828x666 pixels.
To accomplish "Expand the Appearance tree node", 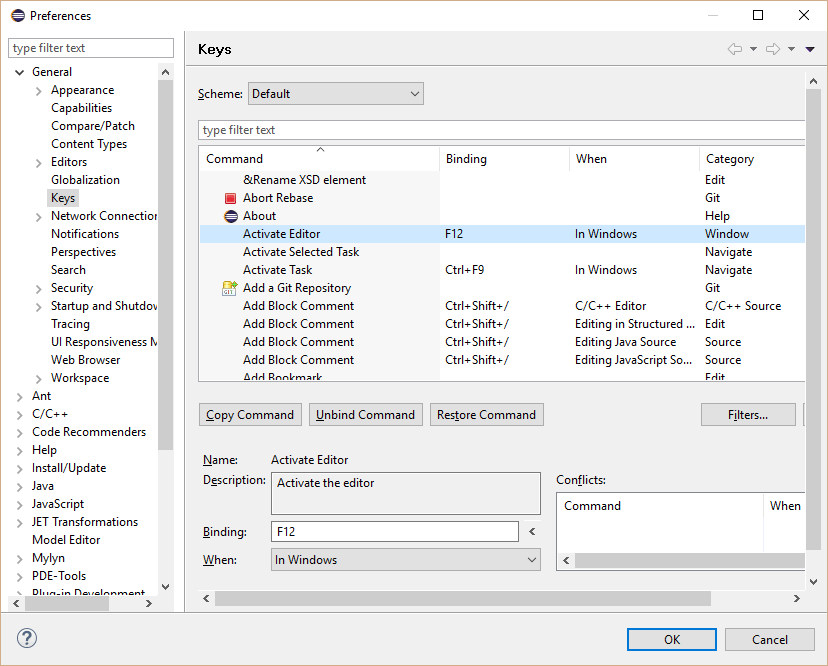I will pyautogui.click(x=39, y=91).
